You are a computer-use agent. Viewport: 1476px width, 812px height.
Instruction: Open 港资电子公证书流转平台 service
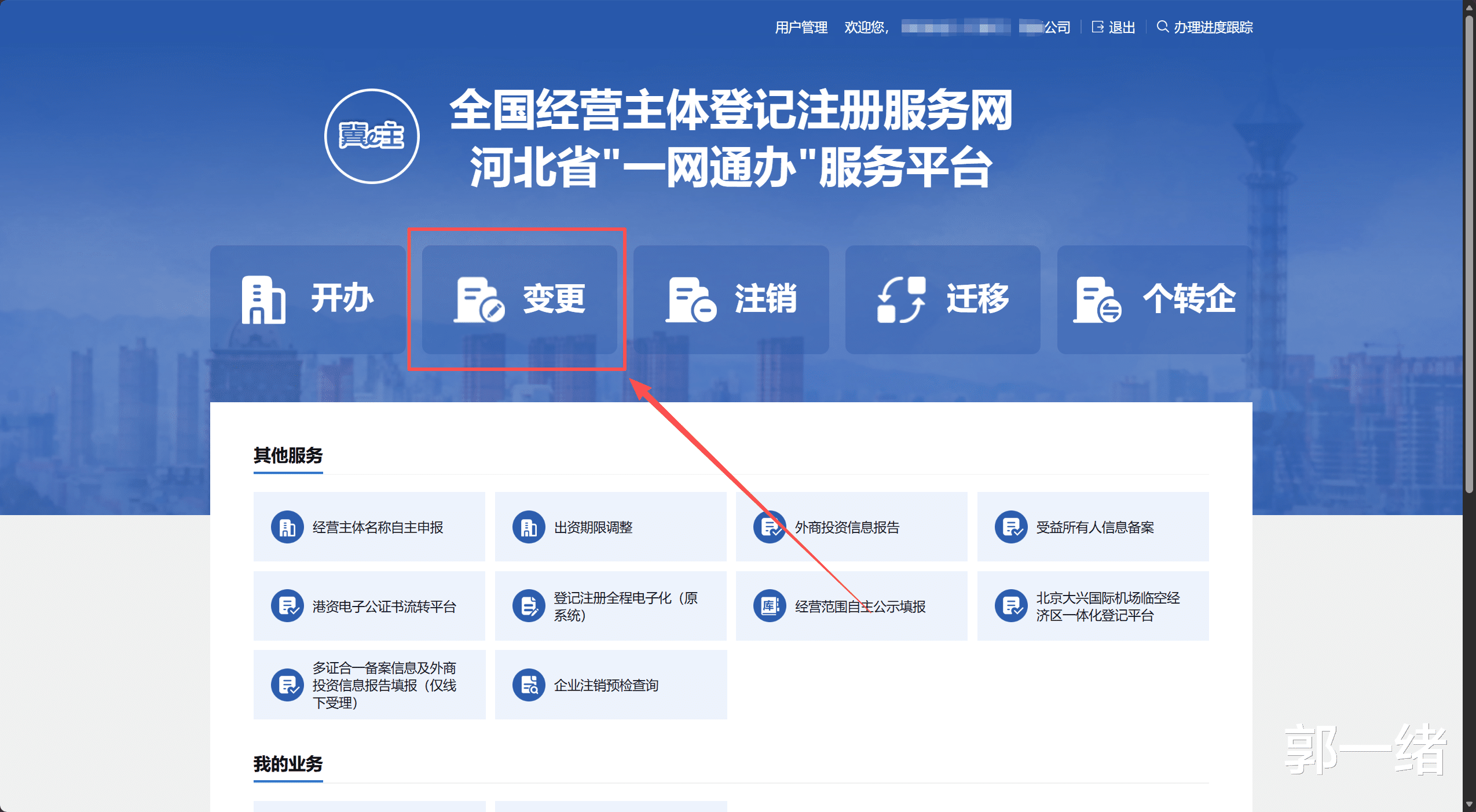coord(384,606)
